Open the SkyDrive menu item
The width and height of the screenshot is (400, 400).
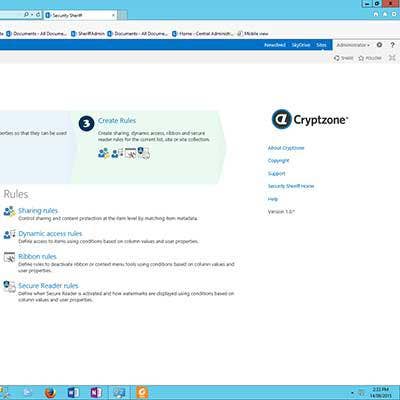301,45
